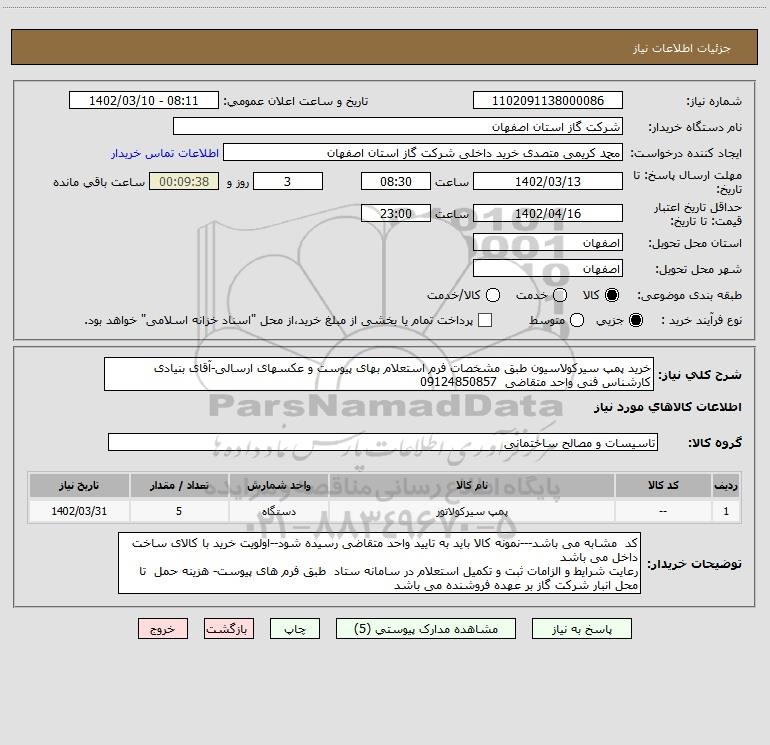The image size is (770, 745).
Task: Click the چاپ print button
Action: pyautogui.click(x=295, y=629)
